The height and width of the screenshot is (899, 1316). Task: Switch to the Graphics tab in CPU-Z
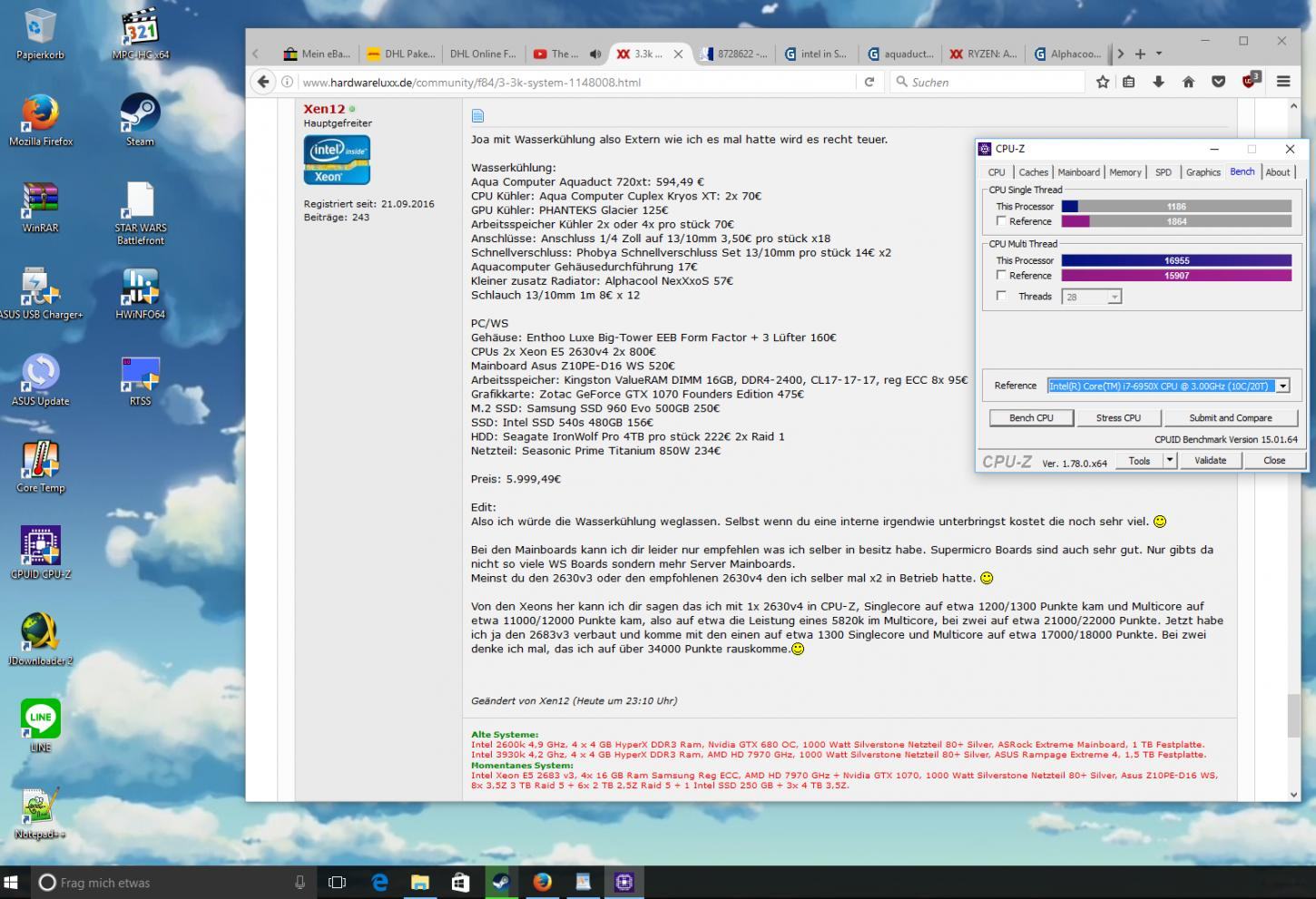pyautogui.click(x=1203, y=172)
